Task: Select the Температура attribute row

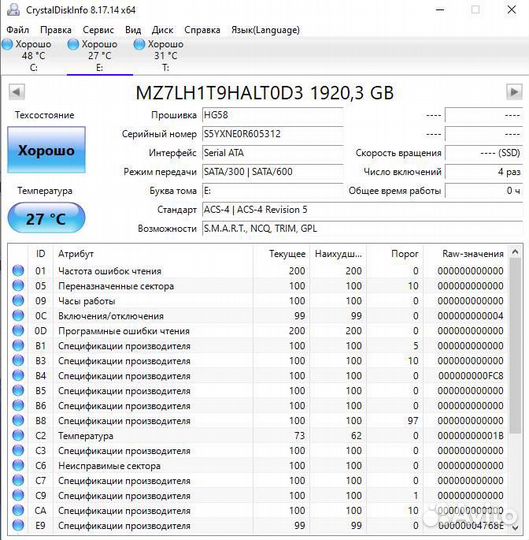Action: [257, 436]
